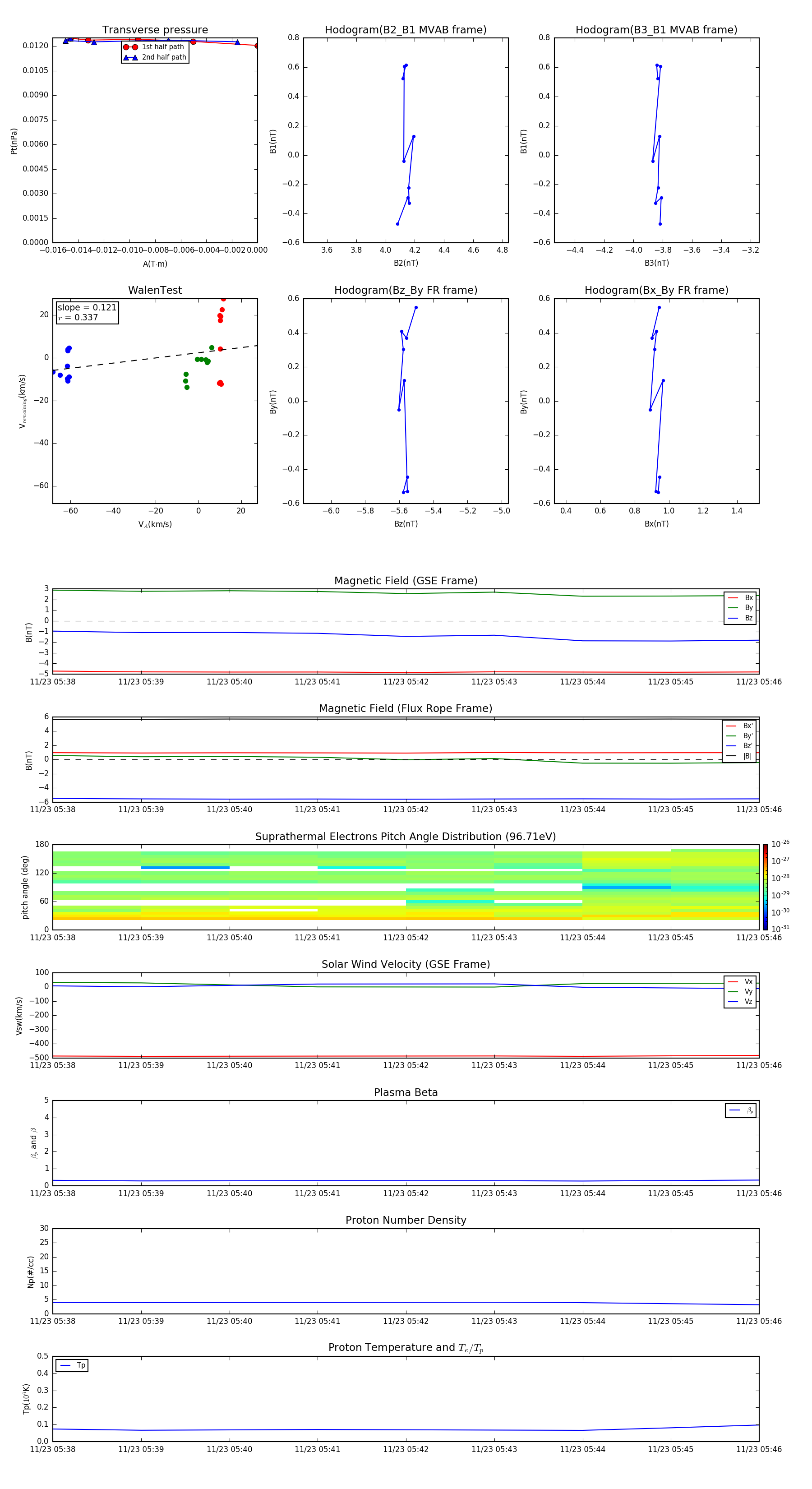Click the "B3(nT)" x-axis label
Screen dimensions: 812x1489
point(656,263)
